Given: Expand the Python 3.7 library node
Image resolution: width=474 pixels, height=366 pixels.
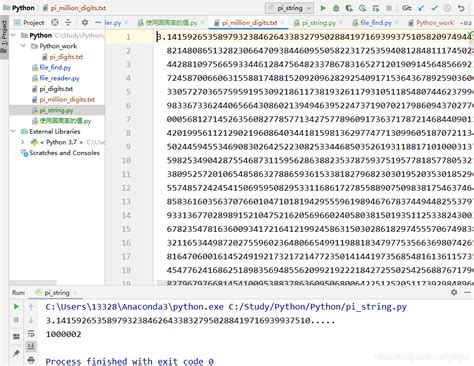Looking at the screenshot, I should click(23, 142).
